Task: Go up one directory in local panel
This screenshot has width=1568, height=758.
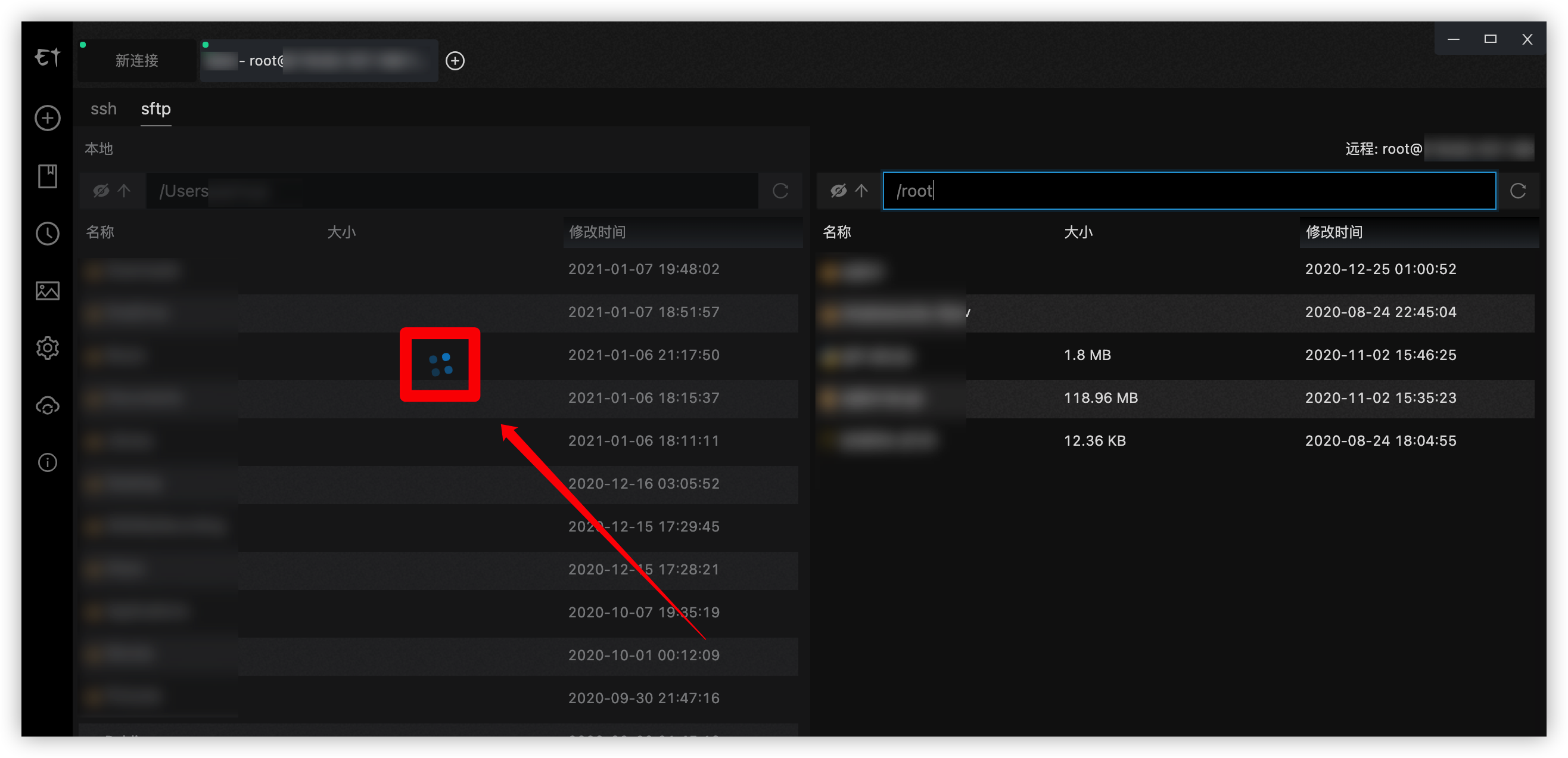Action: [x=124, y=191]
